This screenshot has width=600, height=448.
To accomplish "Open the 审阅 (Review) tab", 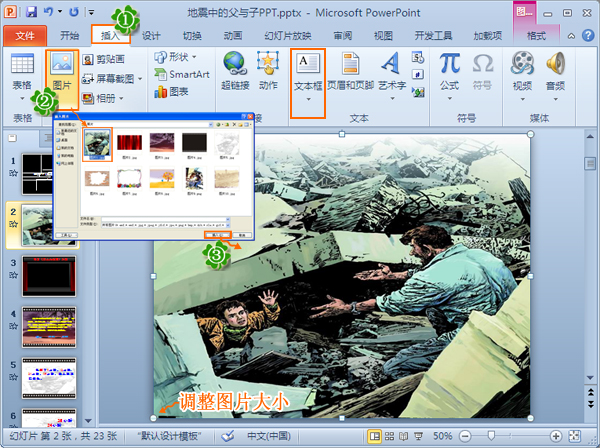I will (x=343, y=36).
